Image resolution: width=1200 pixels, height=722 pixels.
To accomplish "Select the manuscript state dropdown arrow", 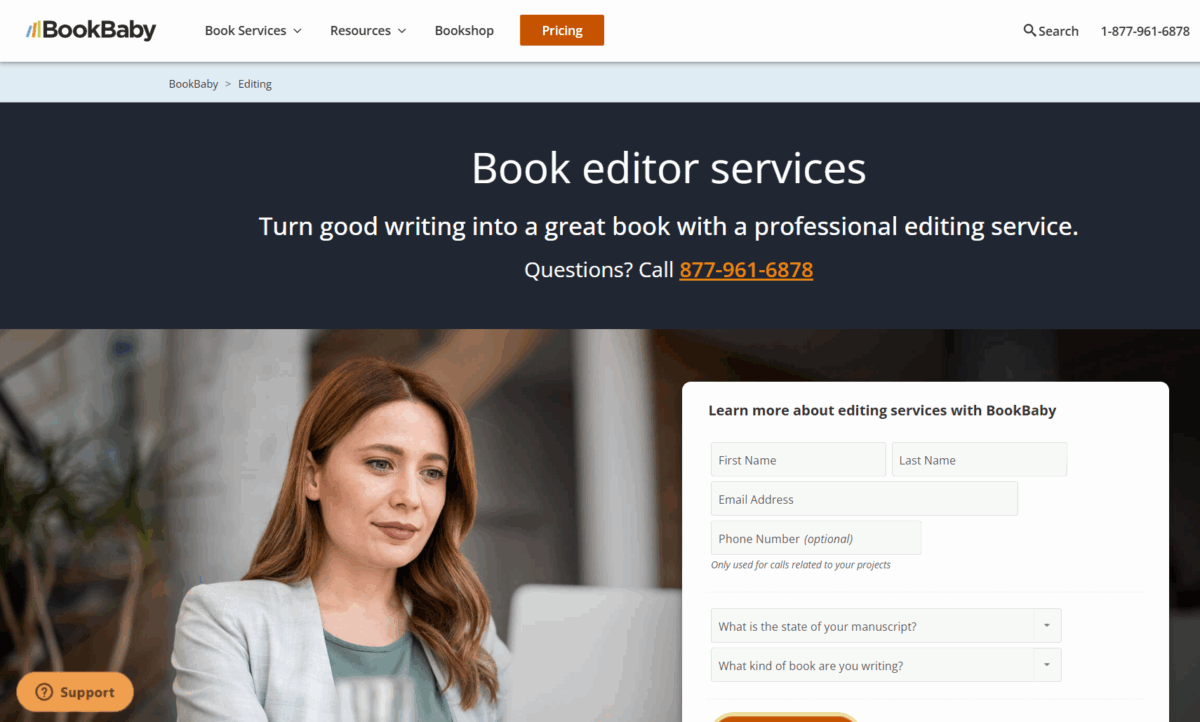I will [x=1048, y=625].
